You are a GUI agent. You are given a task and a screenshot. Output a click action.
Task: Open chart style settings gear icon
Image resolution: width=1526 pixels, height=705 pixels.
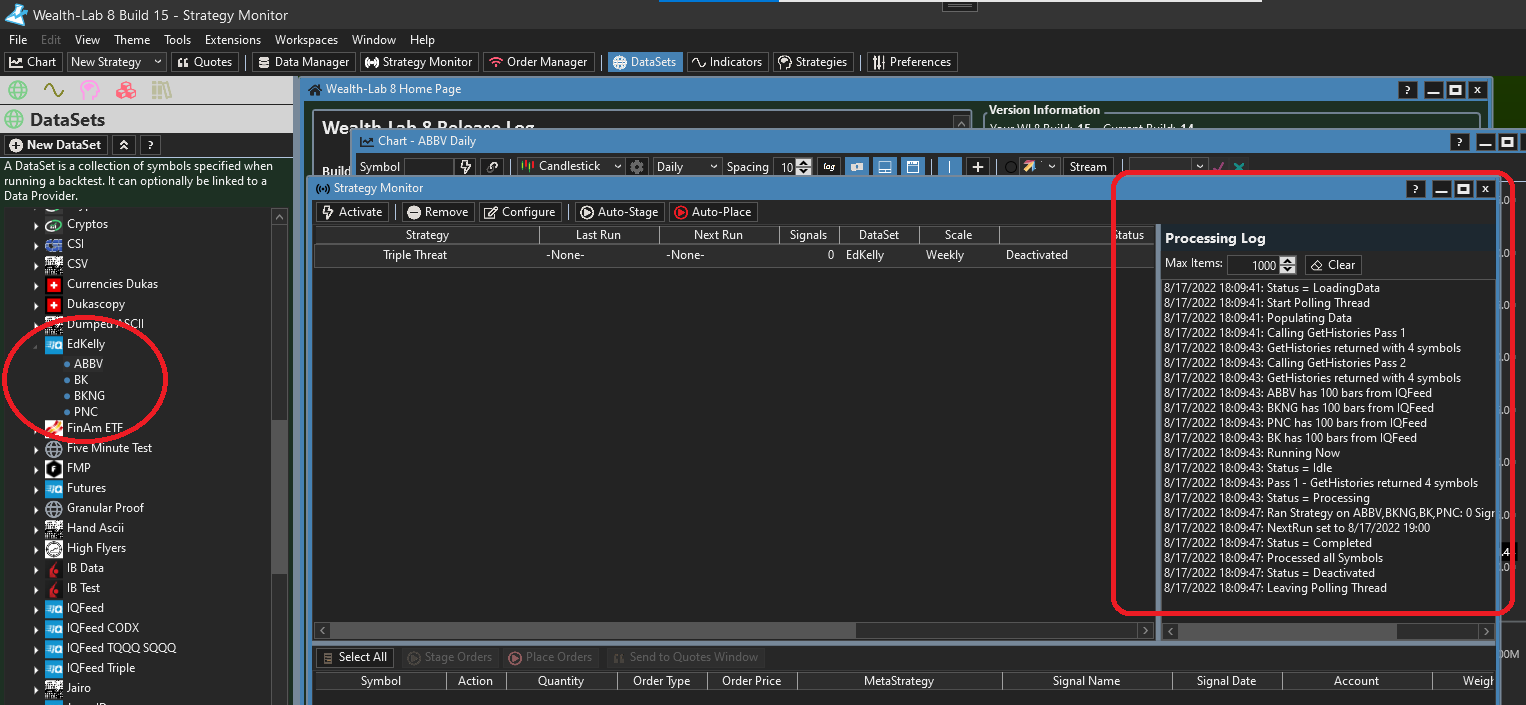click(637, 167)
